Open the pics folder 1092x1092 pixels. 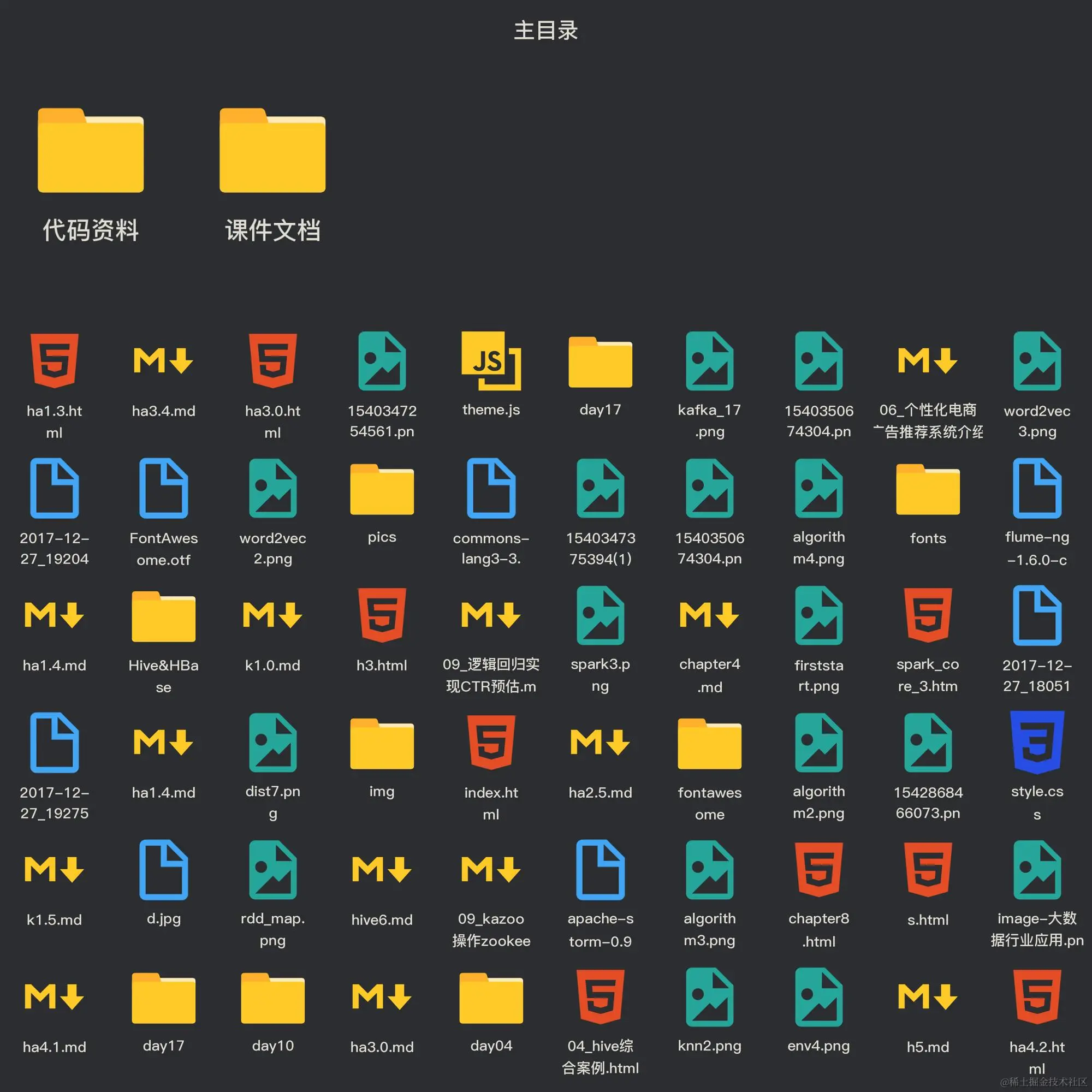[382, 488]
